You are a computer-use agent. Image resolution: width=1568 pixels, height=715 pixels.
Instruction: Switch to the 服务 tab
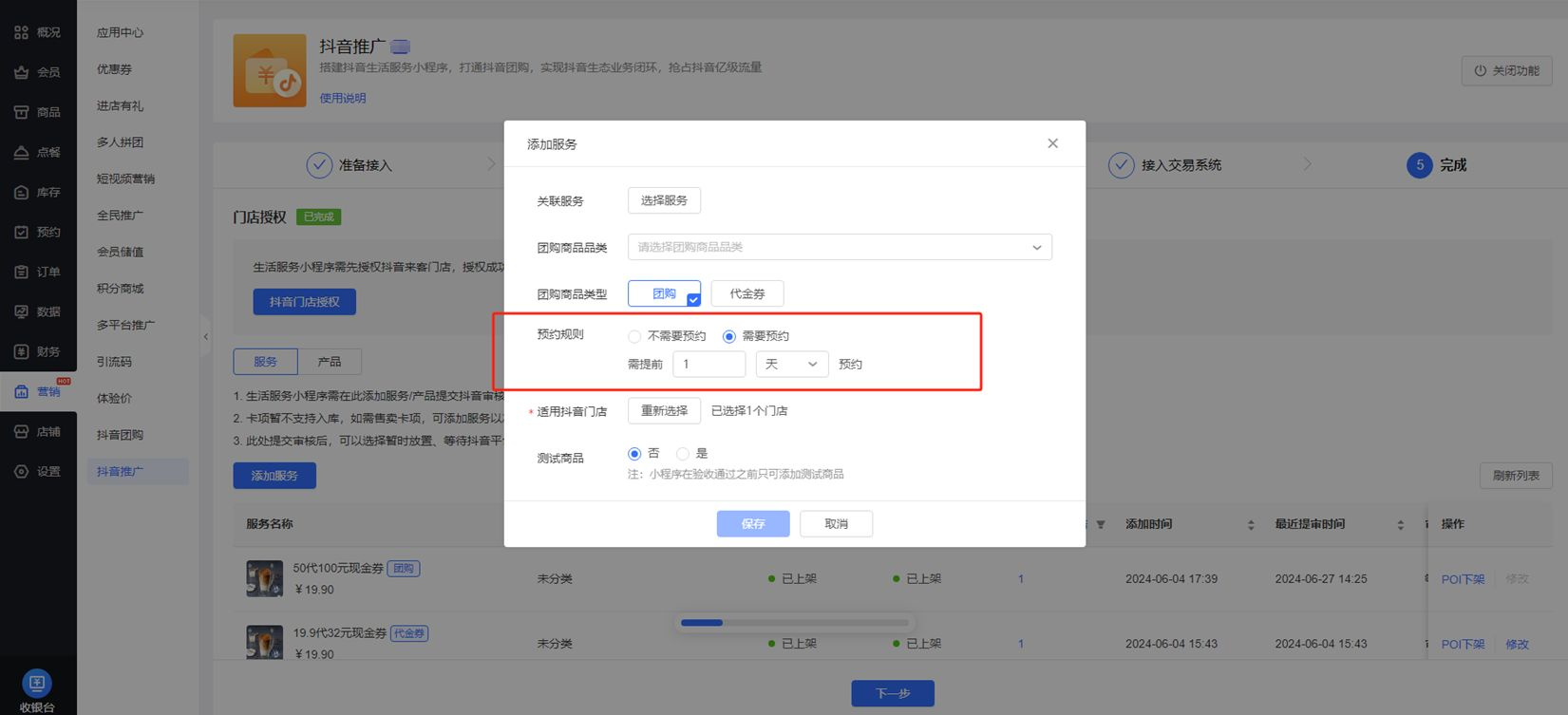[265, 362]
